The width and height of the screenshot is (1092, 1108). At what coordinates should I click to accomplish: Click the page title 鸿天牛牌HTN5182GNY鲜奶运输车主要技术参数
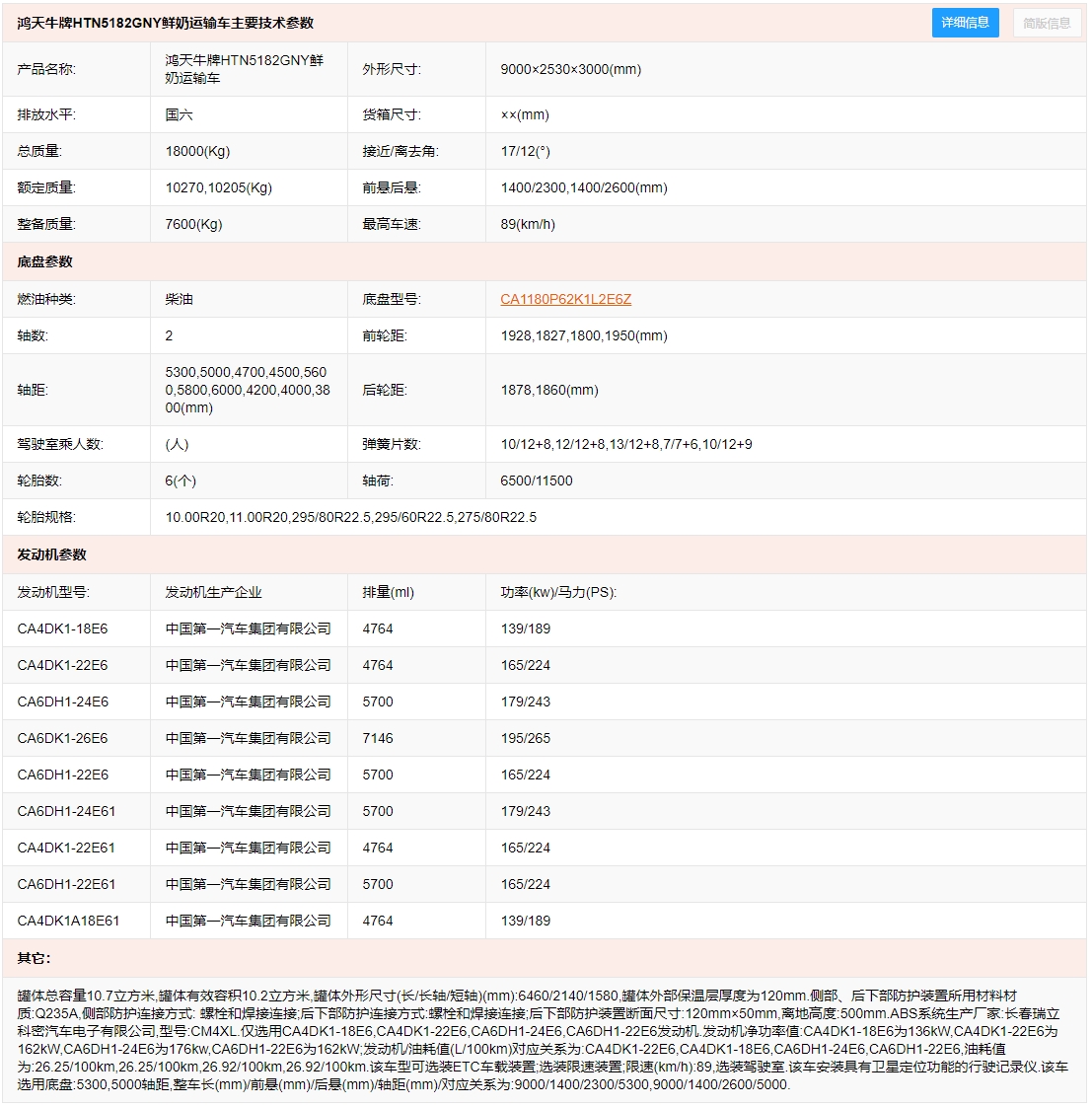click(166, 23)
